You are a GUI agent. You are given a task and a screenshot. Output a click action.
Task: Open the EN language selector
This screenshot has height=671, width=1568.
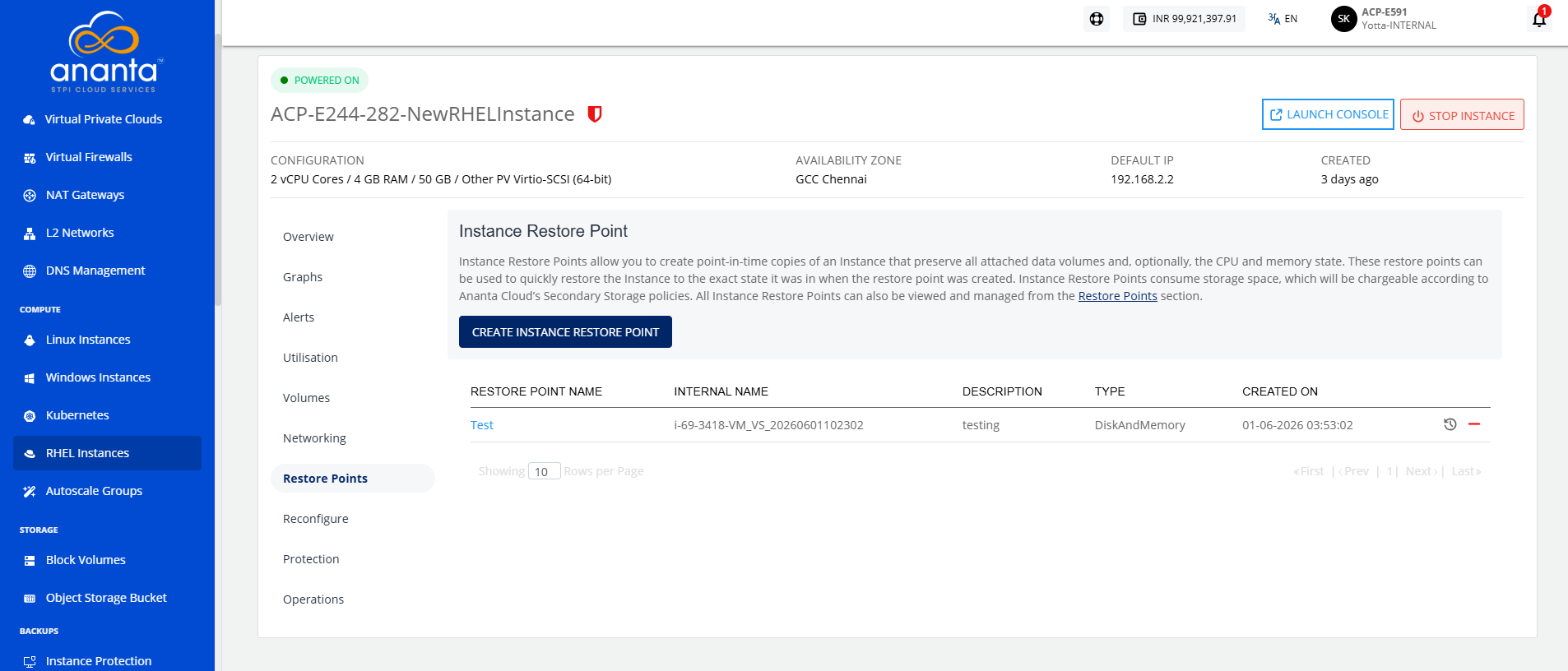(1283, 19)
